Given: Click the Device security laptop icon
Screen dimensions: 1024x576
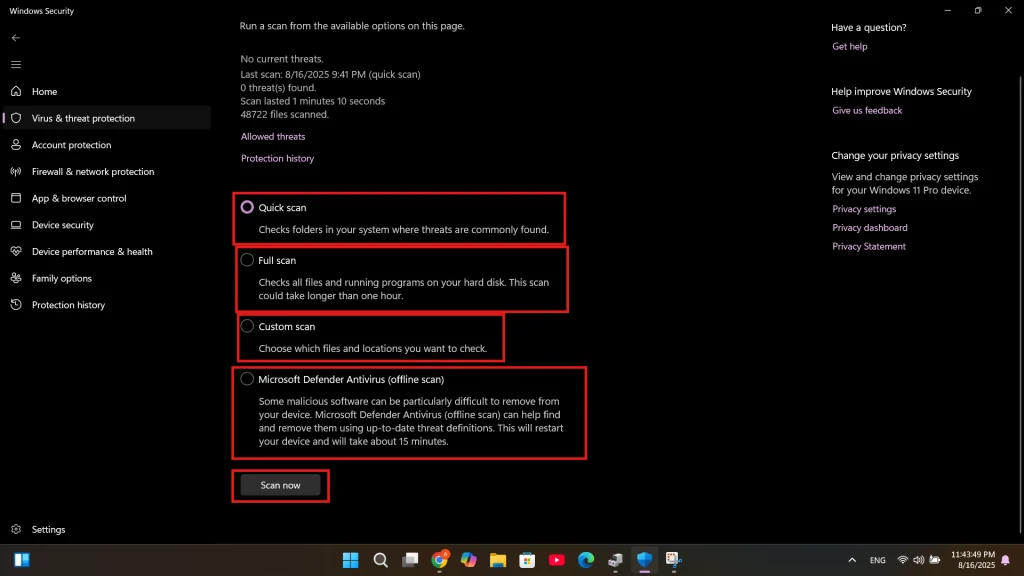Looking at the screenshot, I should 15,225.
